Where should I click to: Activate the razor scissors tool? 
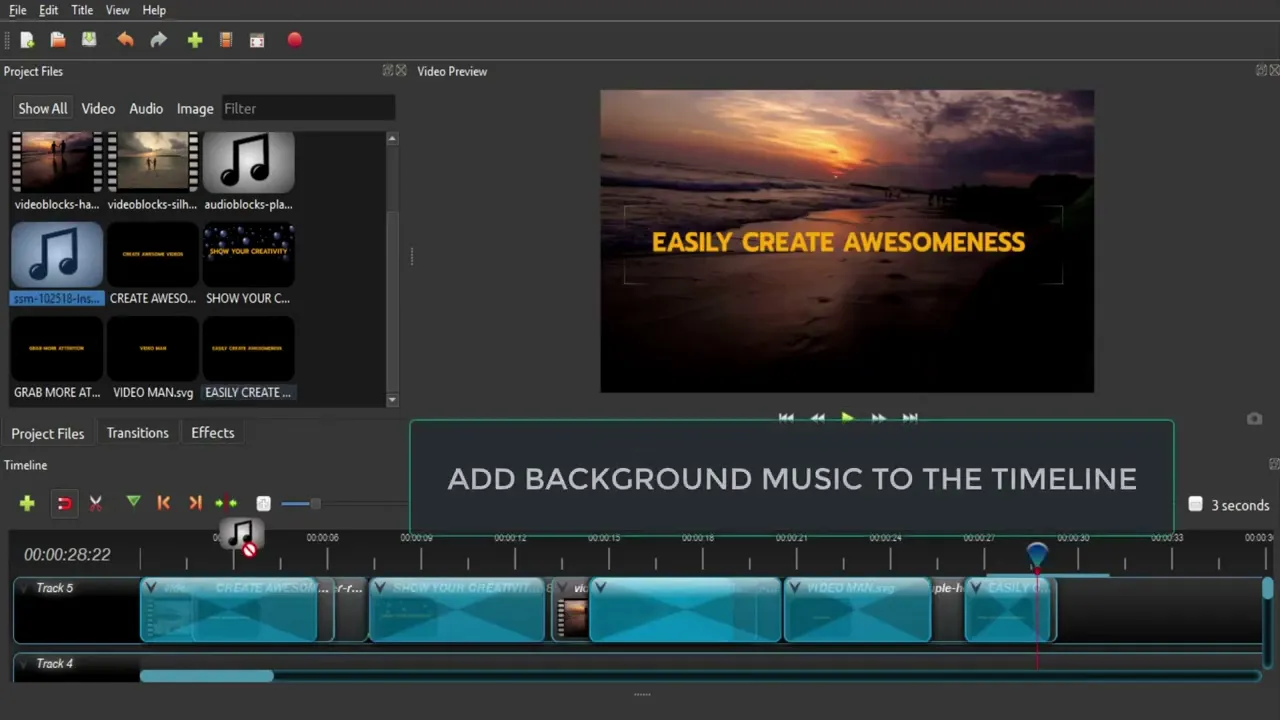click(96, 503)
